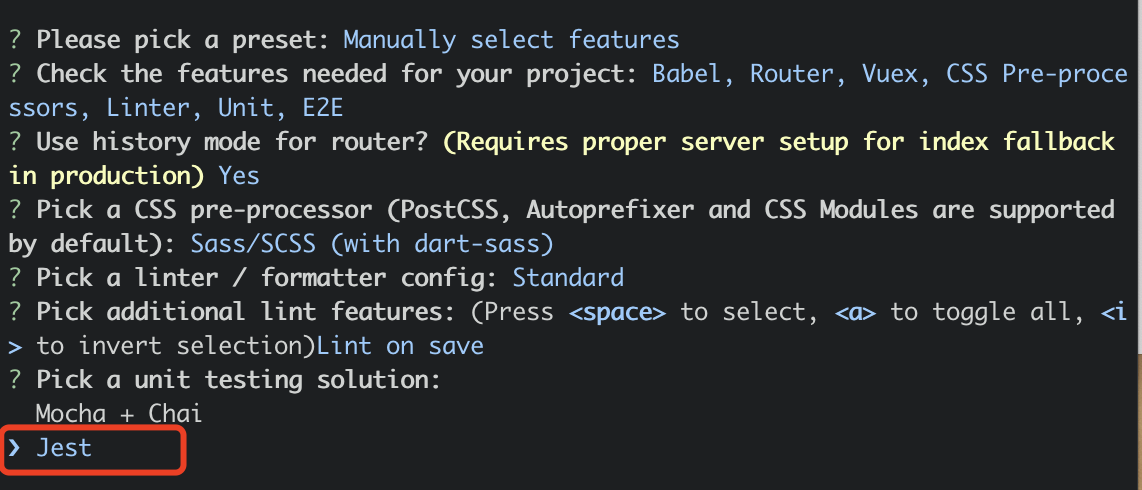
Task: Click the selection arrow beside Jest
Action: pyautogui.click(x=14, y=448)
